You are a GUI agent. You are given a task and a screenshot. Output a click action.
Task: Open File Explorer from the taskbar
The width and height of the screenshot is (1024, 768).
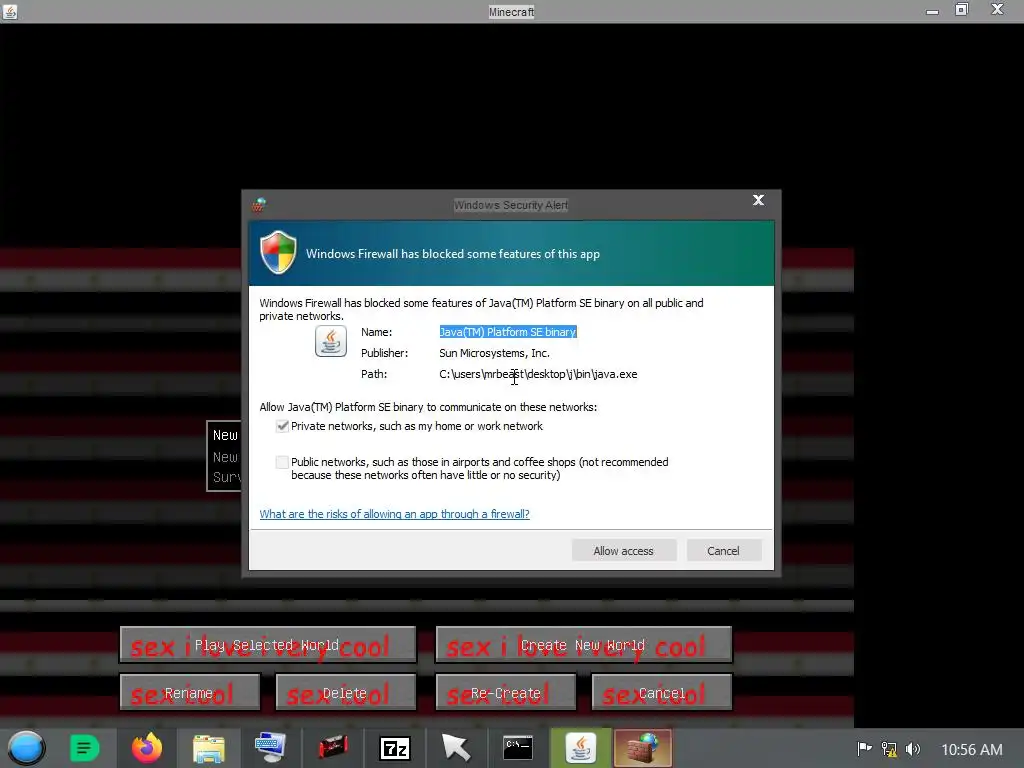point(209,748)
